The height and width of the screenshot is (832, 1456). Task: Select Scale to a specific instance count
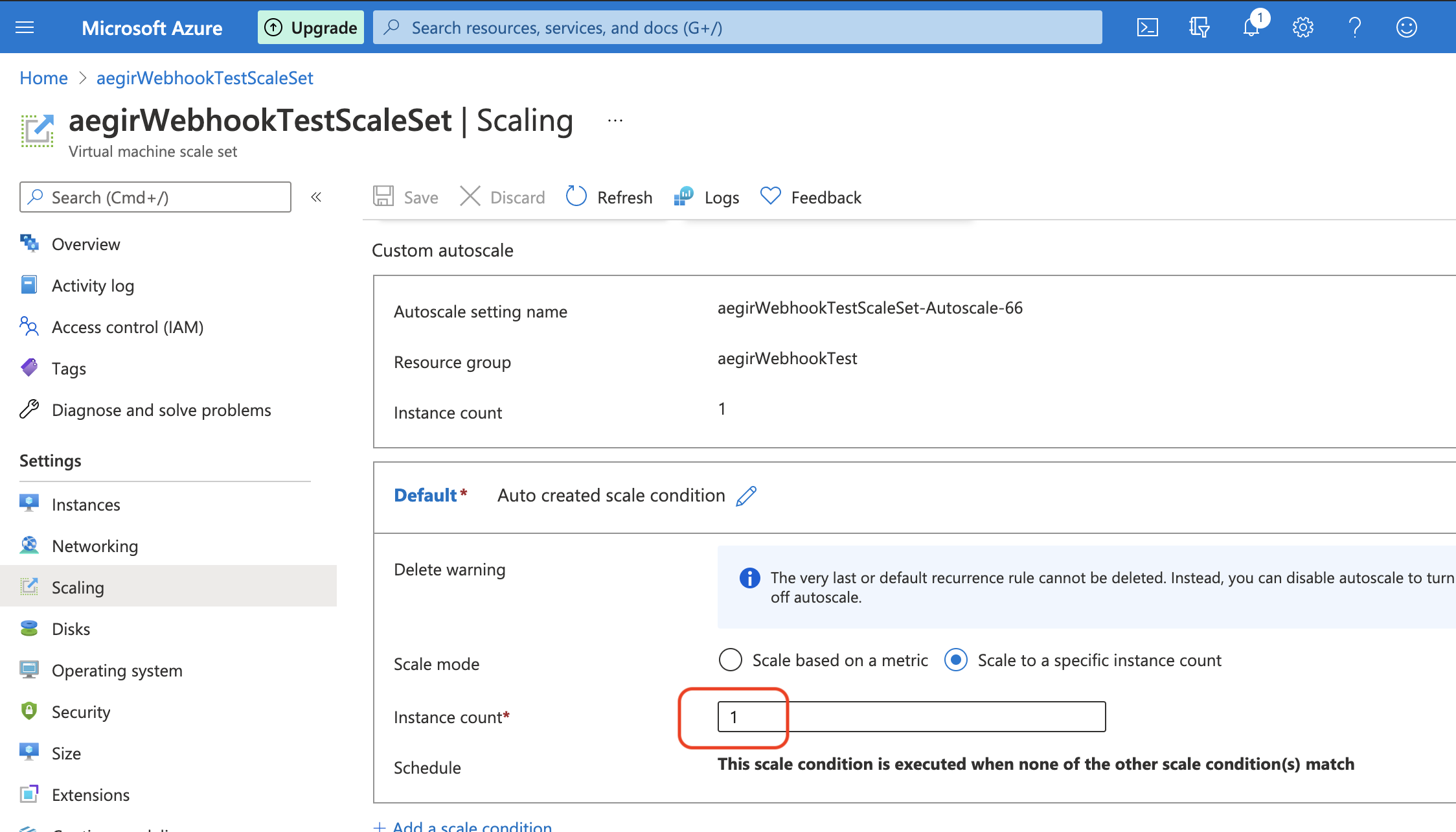coord(956,660)
